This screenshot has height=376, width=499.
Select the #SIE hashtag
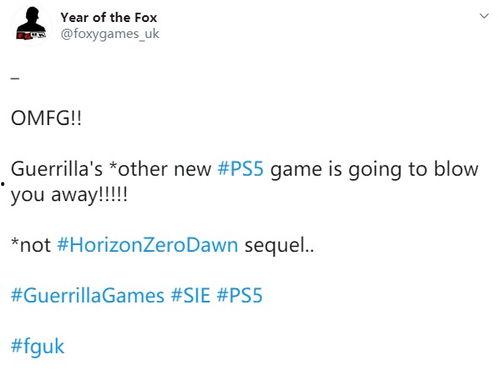(191, 295)
